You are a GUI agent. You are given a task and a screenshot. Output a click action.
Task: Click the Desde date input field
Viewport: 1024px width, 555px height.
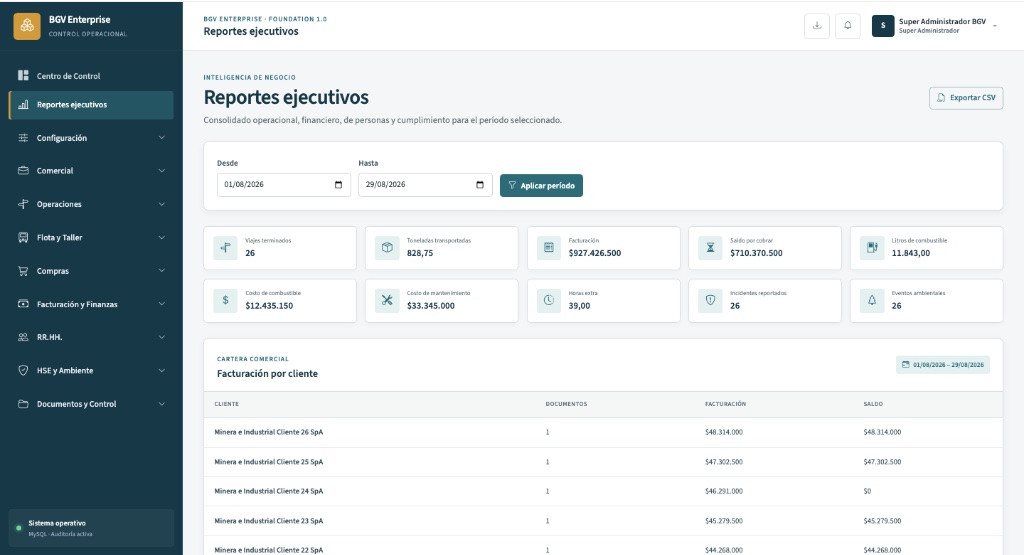pyautogui.click(x=283, y=185)
